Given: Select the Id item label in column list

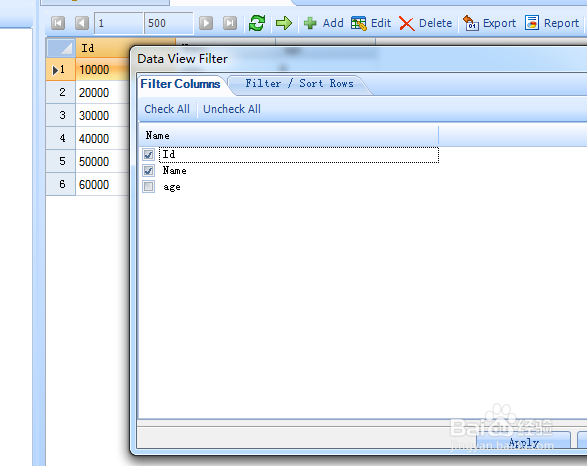Looking at the screenshot, I should tap(169, 154).
